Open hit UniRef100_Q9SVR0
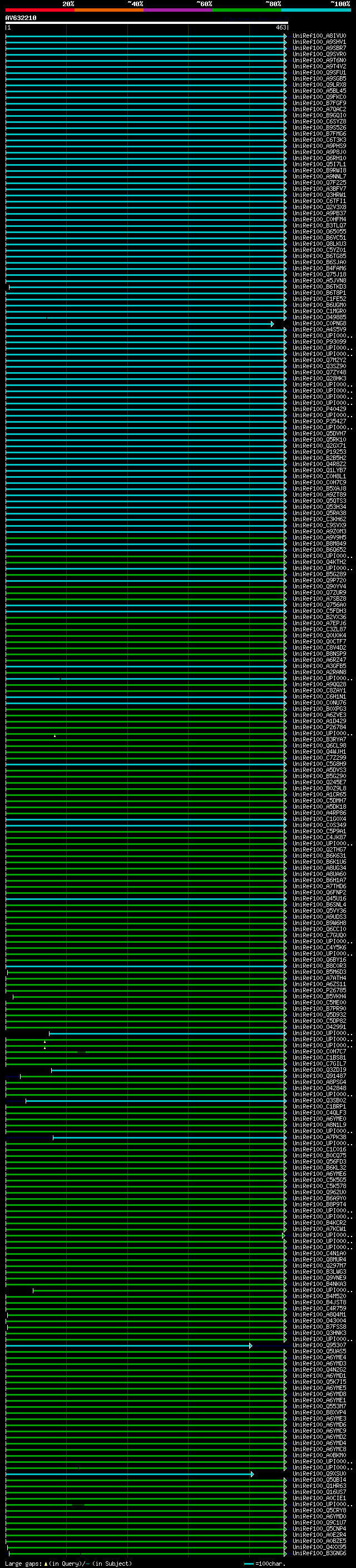The image size is (356, 1568). tap(319, 54)
